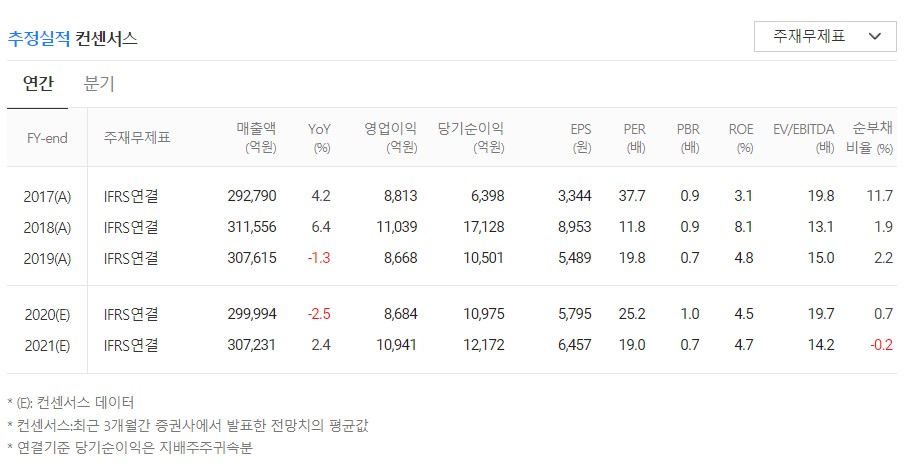The height and width of the screenshot is (475, 909).
Task: Click the 2018(A) row label
Action: tap(47, 227)
